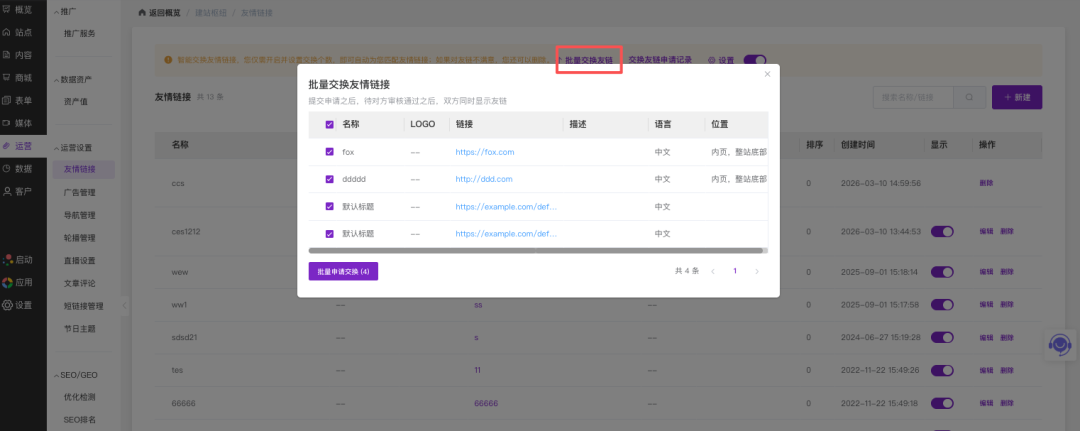
Task: Click the 批量申请交换 (4) button
Action: pos(343,271)
